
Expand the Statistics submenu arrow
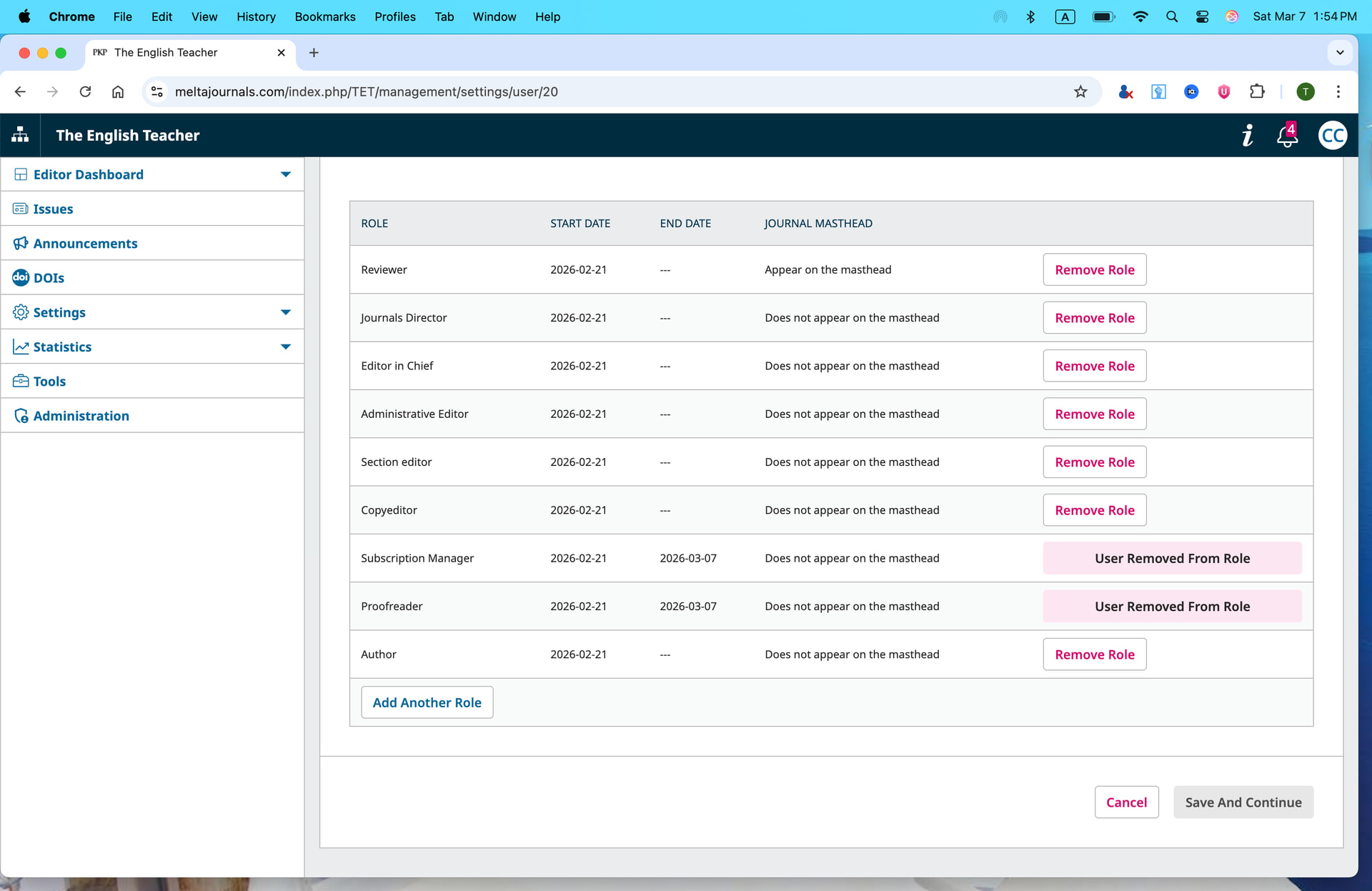click(286, 347)
